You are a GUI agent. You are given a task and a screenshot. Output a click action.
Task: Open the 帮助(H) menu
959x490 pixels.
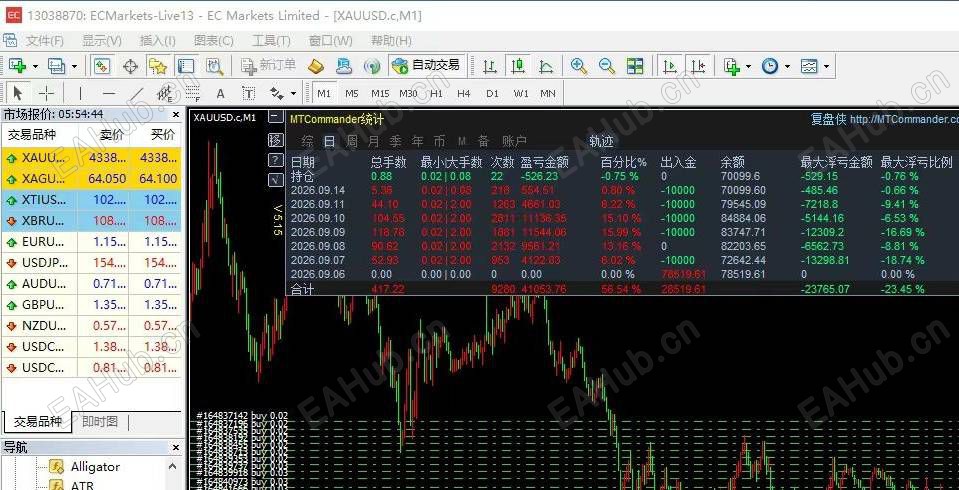(391, 41)
